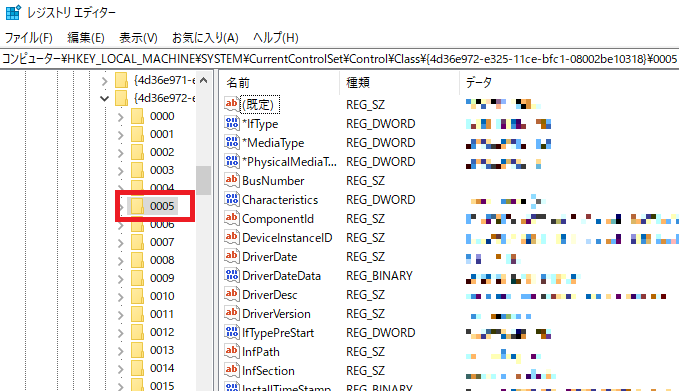Click the InfPath string value icon
Viewport: 679px width, 391px height.
click(232, 352)
